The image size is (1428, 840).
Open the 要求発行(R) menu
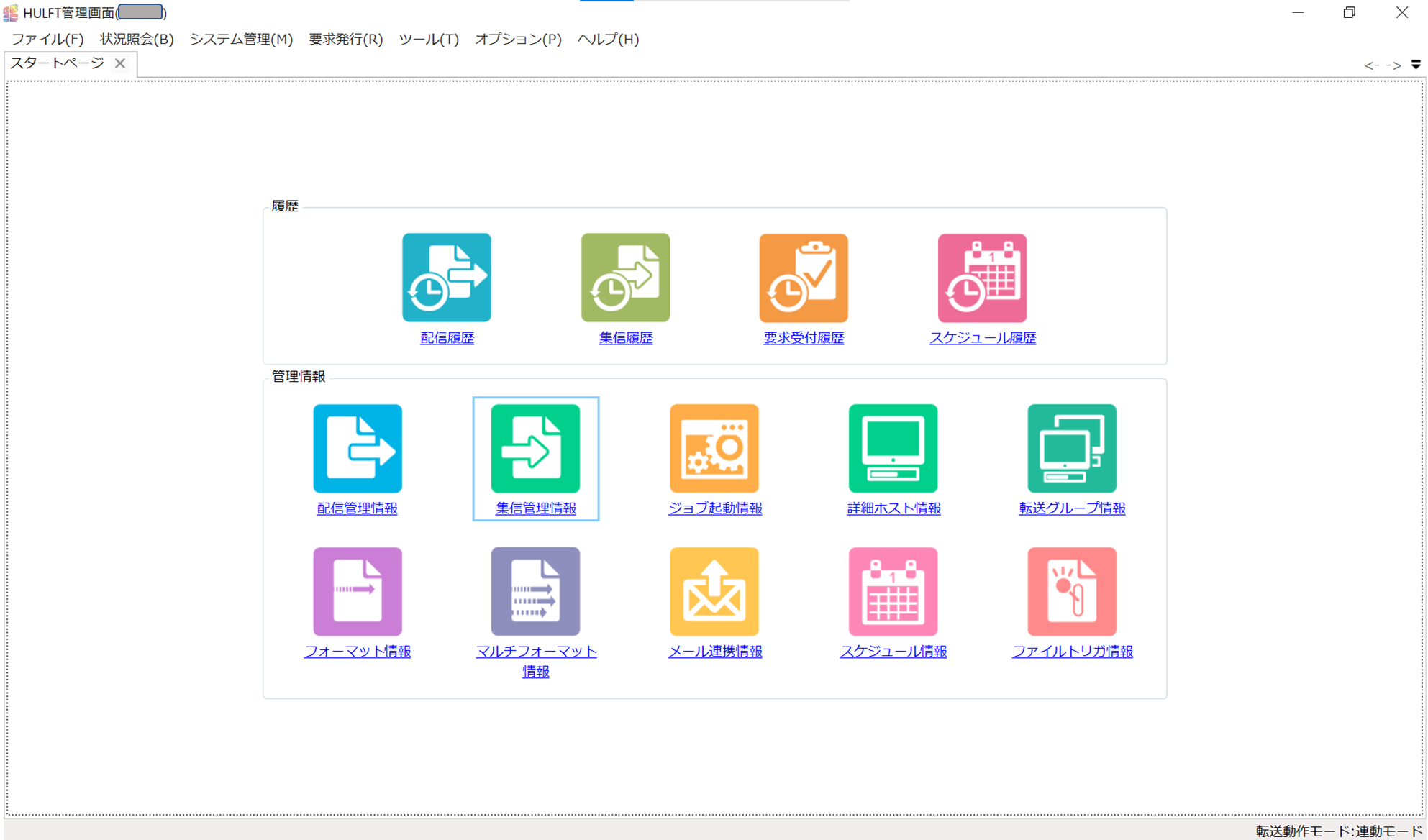345,39
